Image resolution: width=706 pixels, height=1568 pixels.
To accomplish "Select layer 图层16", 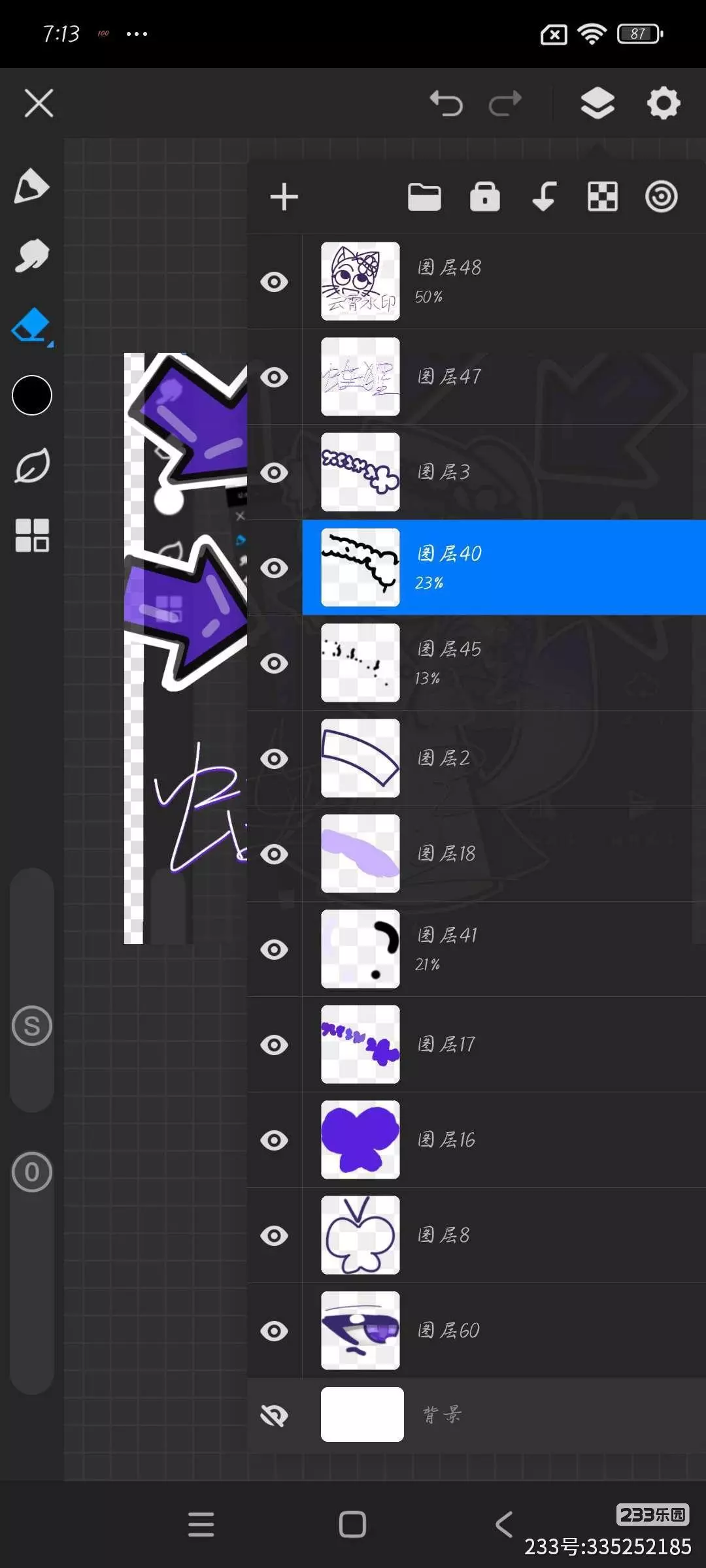I will [504, 1140].
